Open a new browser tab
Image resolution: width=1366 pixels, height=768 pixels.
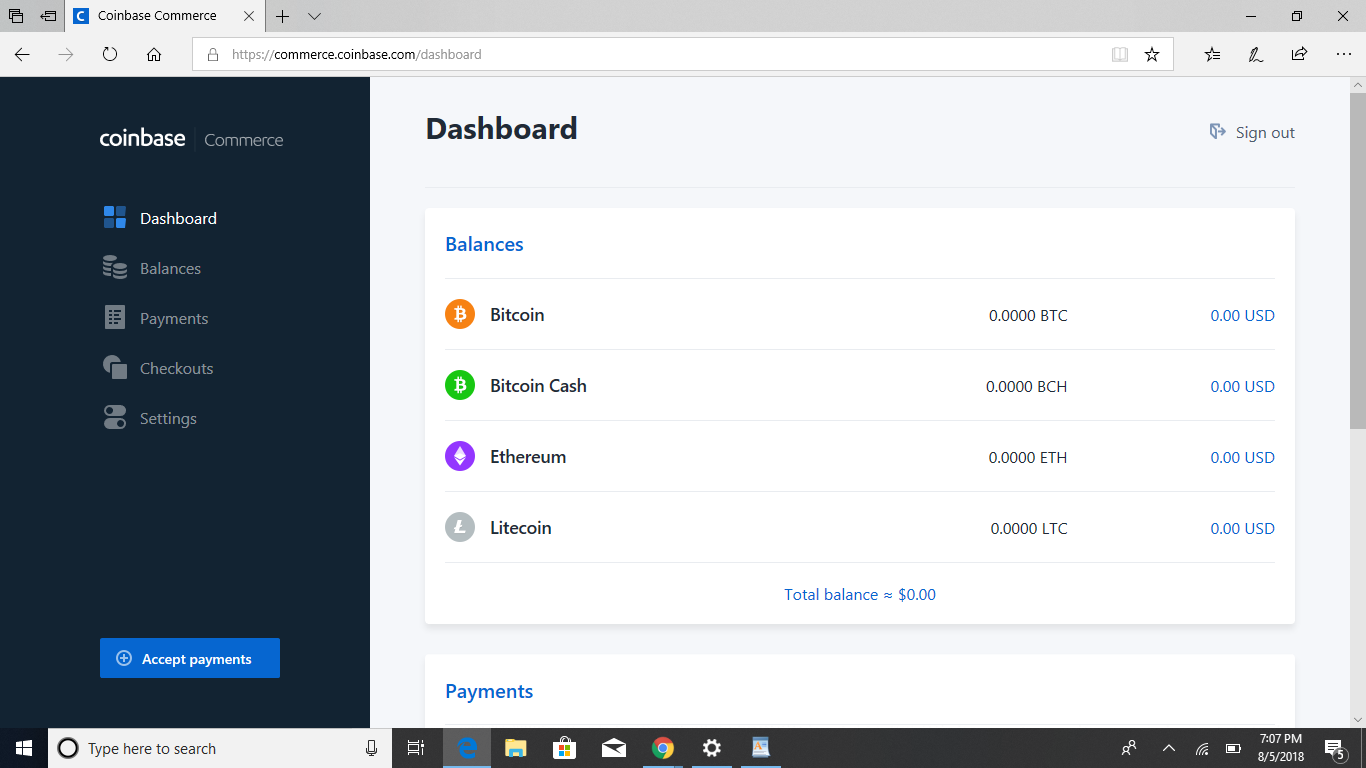(x=283, y=16)
